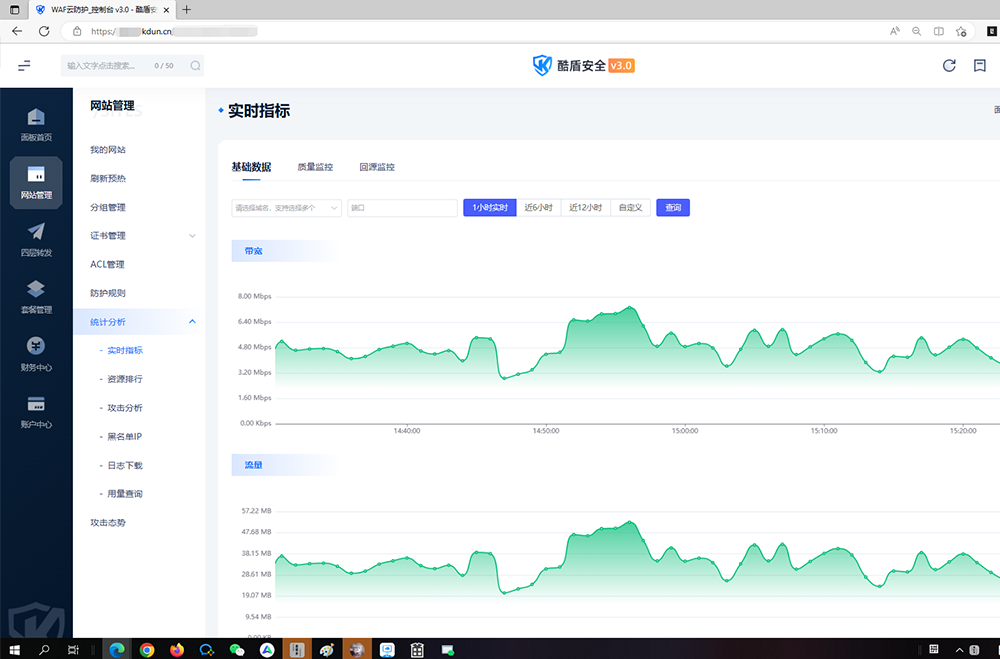Viewport: 1000px width, 659px height.
Task: Launch Firefox from the taskbar
Action: pyautogui.click(x=177, y=649)
